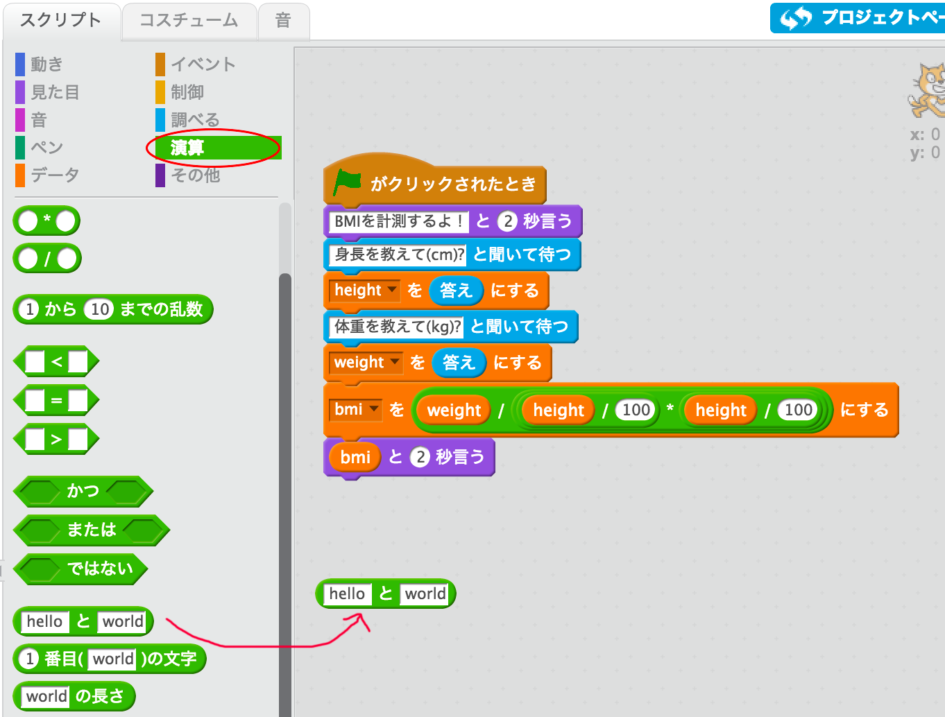Image resolution: width=945 pixels, height=717 pixels.
Task: Open the weight variable dropdown in script
Action: [x=394, y=363]
